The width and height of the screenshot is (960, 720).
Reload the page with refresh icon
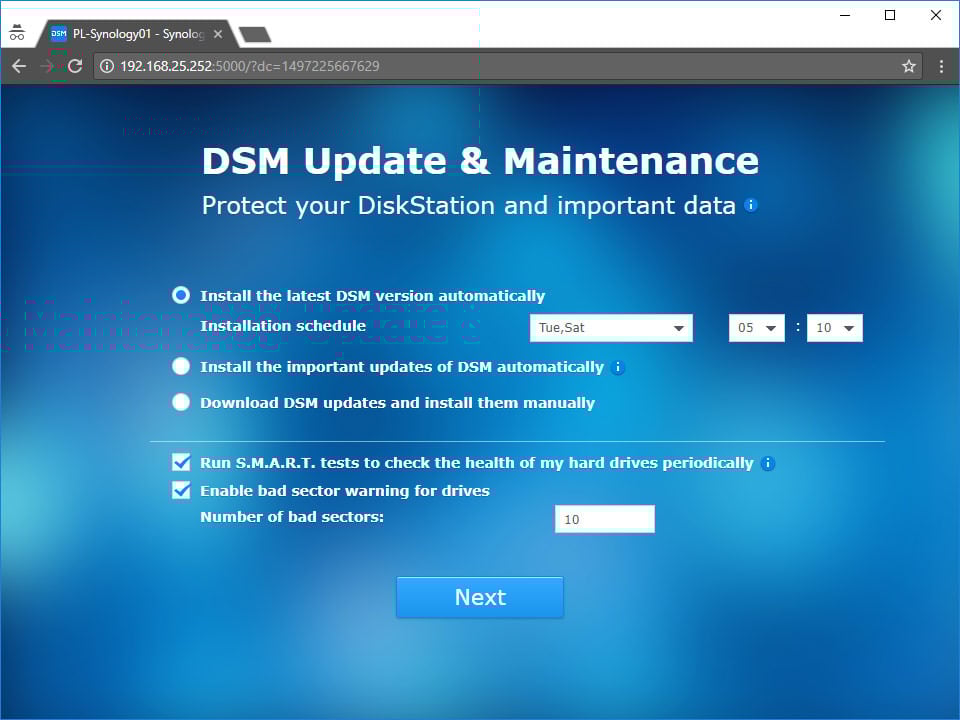click(x=75, y=66)
